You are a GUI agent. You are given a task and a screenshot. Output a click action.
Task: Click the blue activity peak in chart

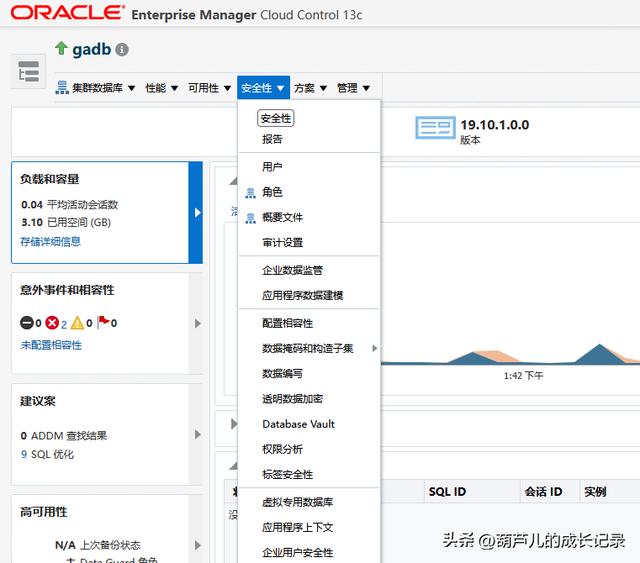pos(599,355)
